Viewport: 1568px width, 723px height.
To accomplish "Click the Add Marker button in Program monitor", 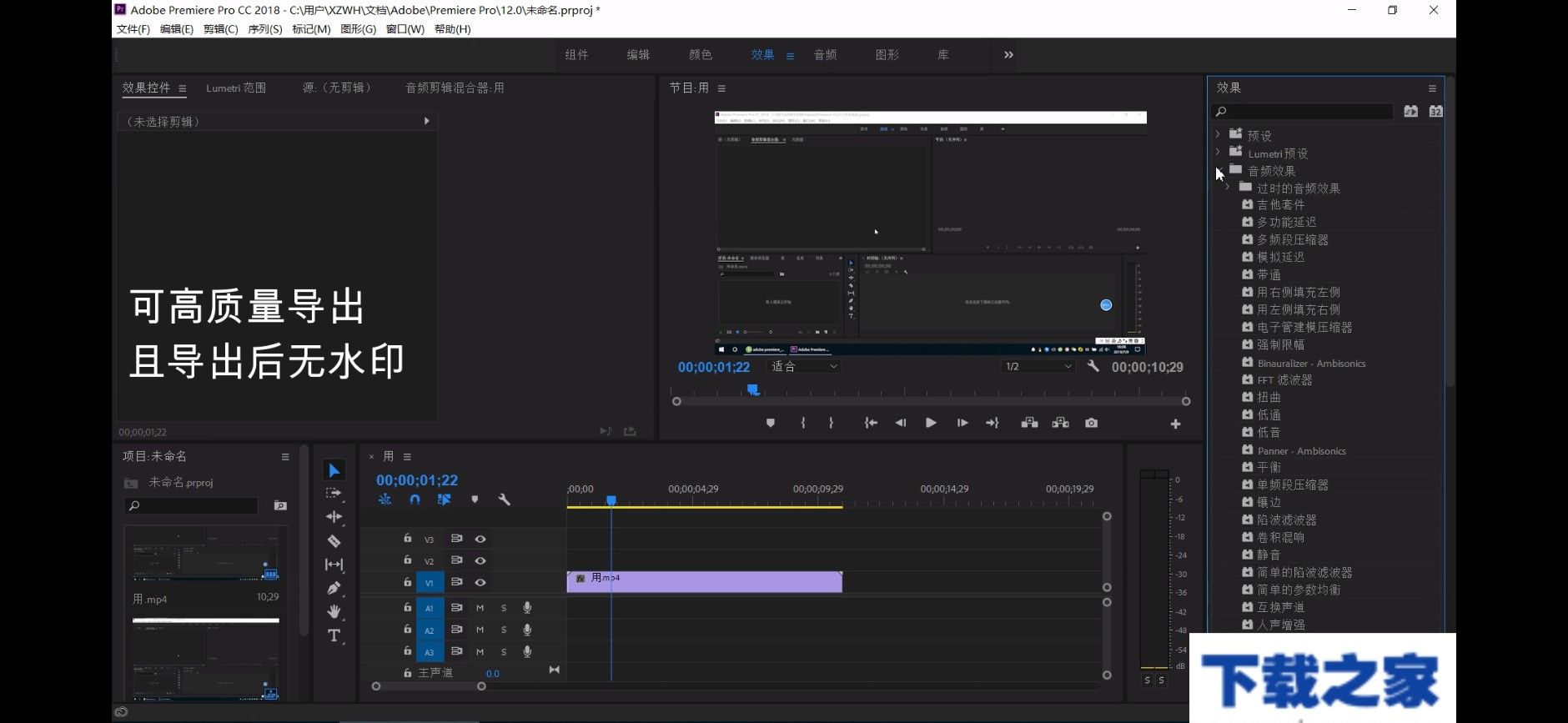I will (x=771, y=424).
